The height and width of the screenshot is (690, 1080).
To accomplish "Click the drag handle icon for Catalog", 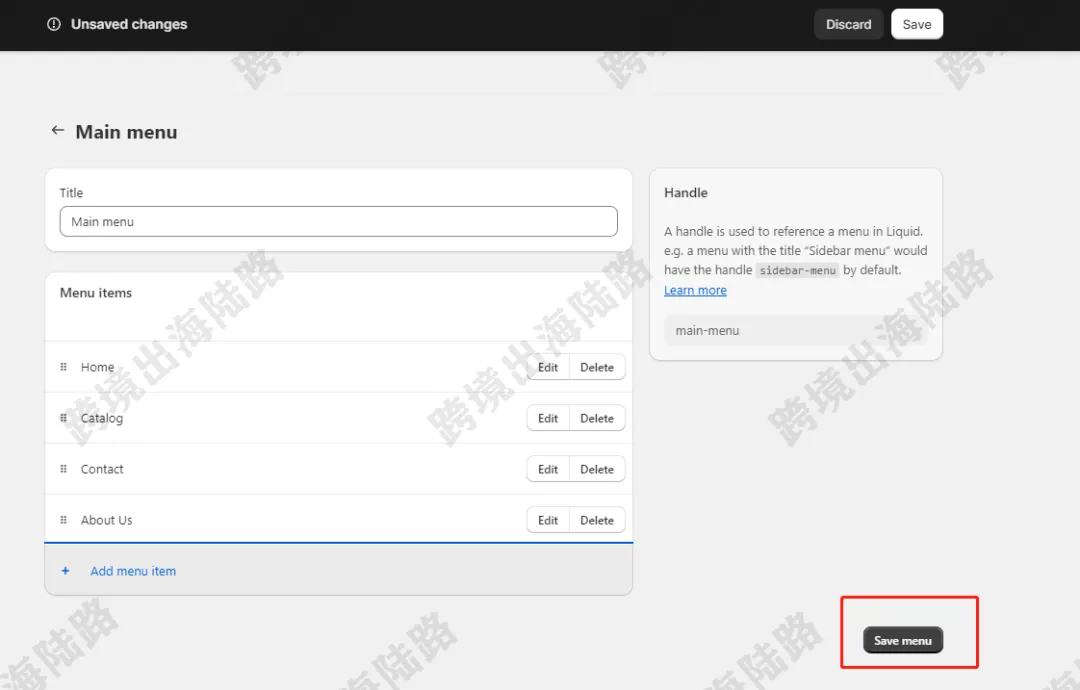I will click(x=63, y=418).
